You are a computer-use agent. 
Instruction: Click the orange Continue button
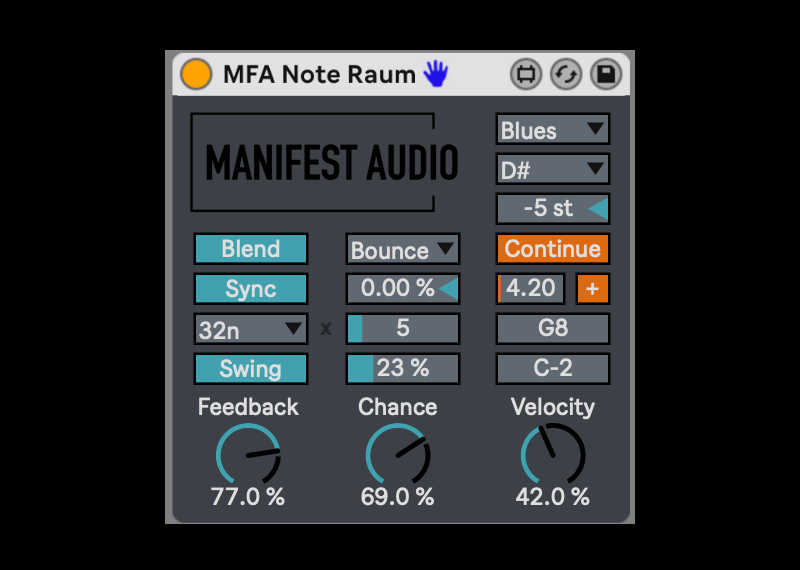553,249
